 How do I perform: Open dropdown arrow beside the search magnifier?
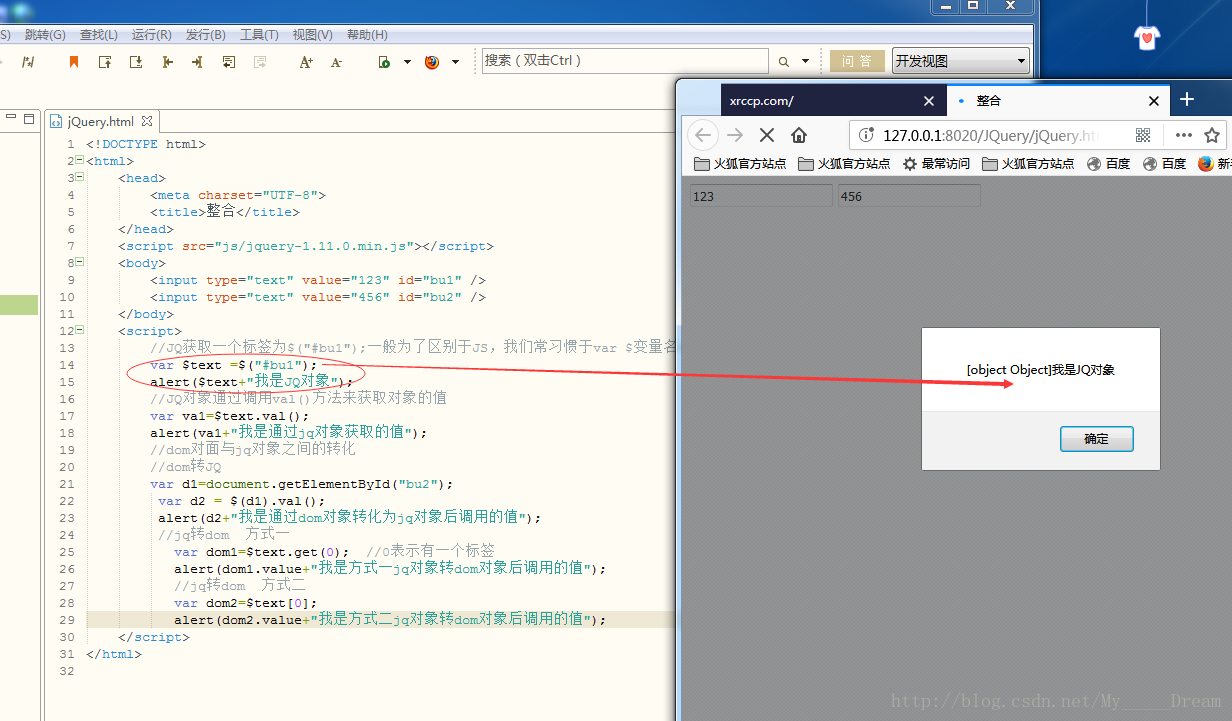point(806,62)
